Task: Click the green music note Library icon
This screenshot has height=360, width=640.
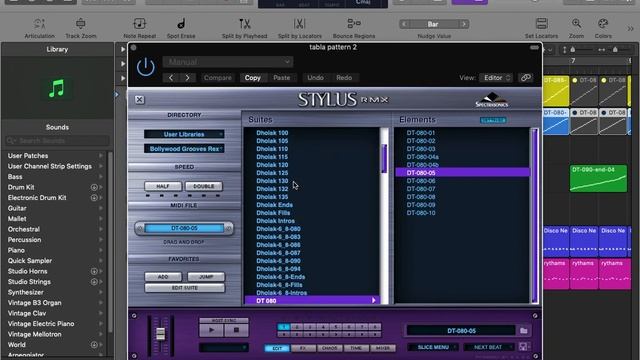Action: click(x=57, y=88)
